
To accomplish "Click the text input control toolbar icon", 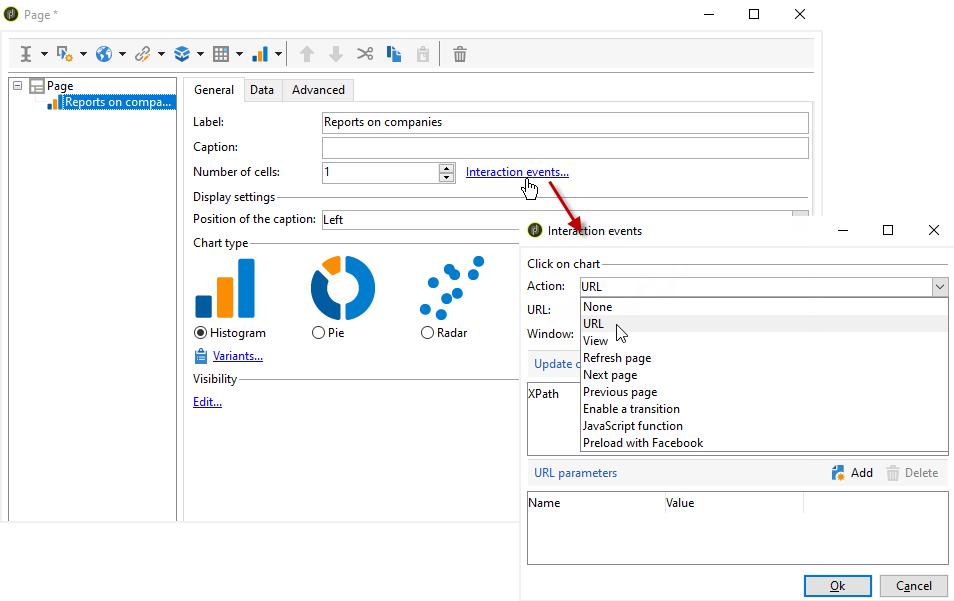I will point(26,54).
